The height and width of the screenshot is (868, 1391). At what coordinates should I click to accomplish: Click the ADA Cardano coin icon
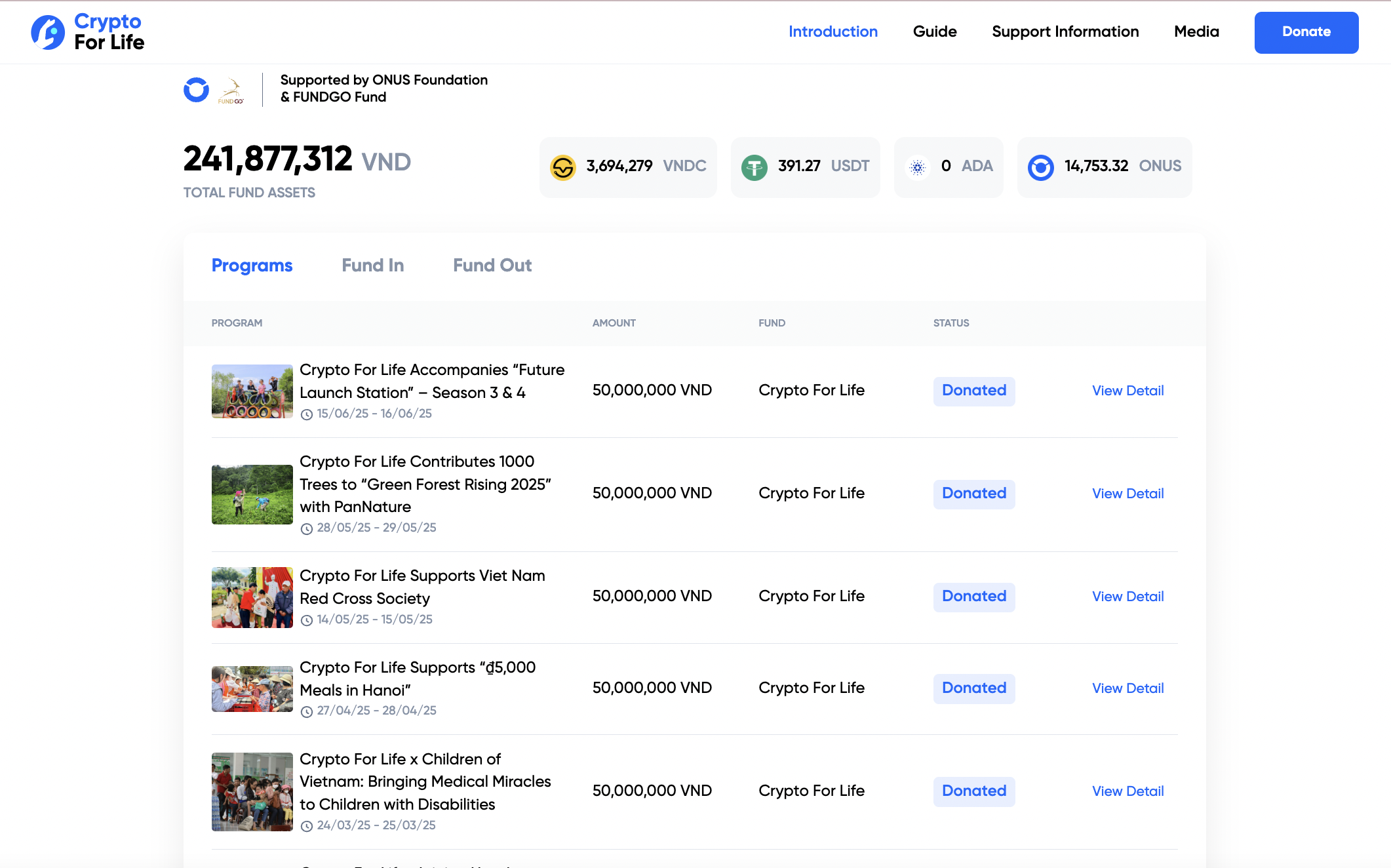point(918,167)
